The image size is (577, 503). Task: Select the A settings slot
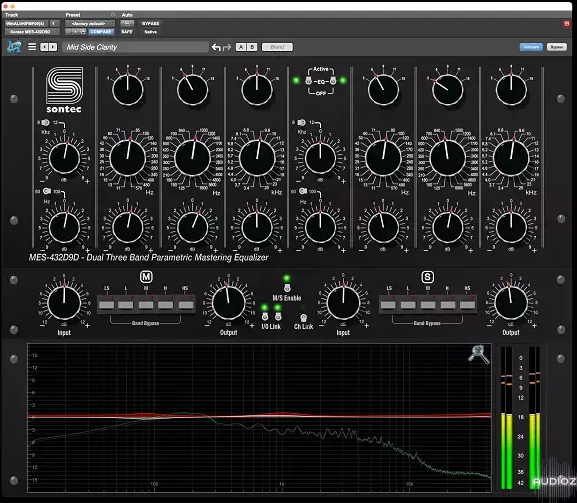241,47
